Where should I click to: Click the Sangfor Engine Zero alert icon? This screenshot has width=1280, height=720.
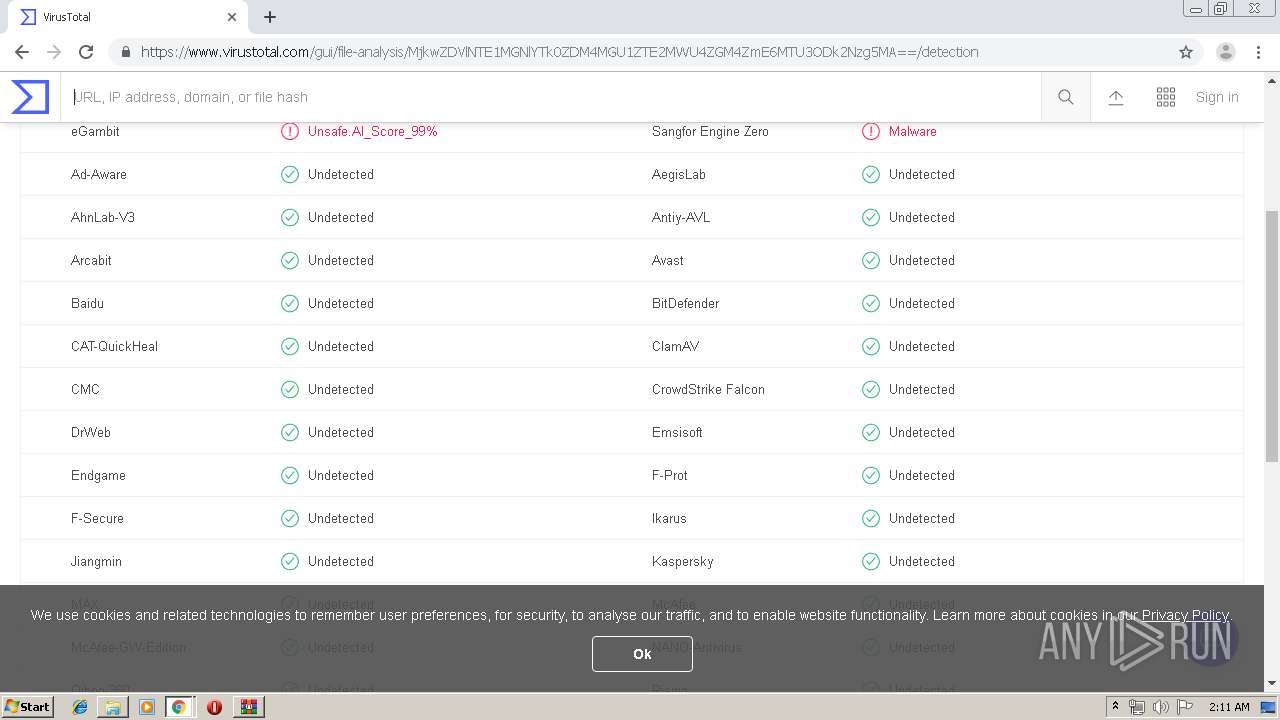871,131
